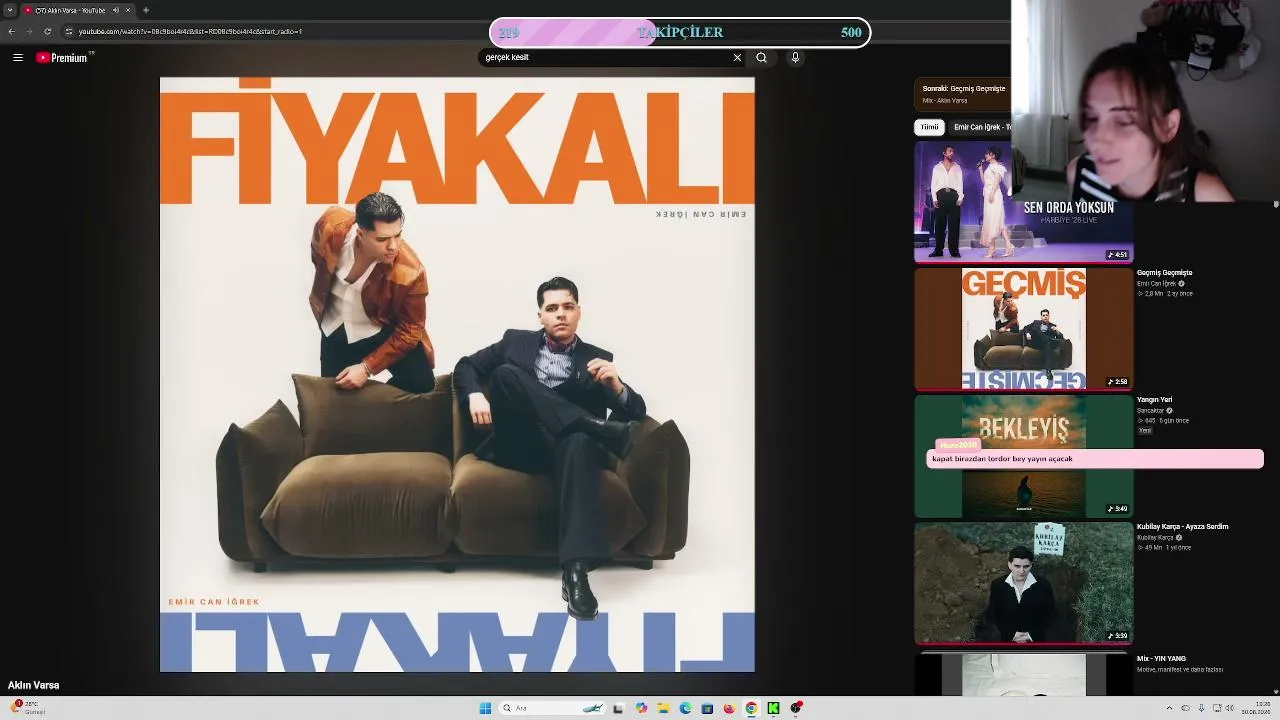Screen dimensions: 1280x720
Task: Click the Fiyakalı album art video player
Action: pyautogui.click(x=457, y=375)
